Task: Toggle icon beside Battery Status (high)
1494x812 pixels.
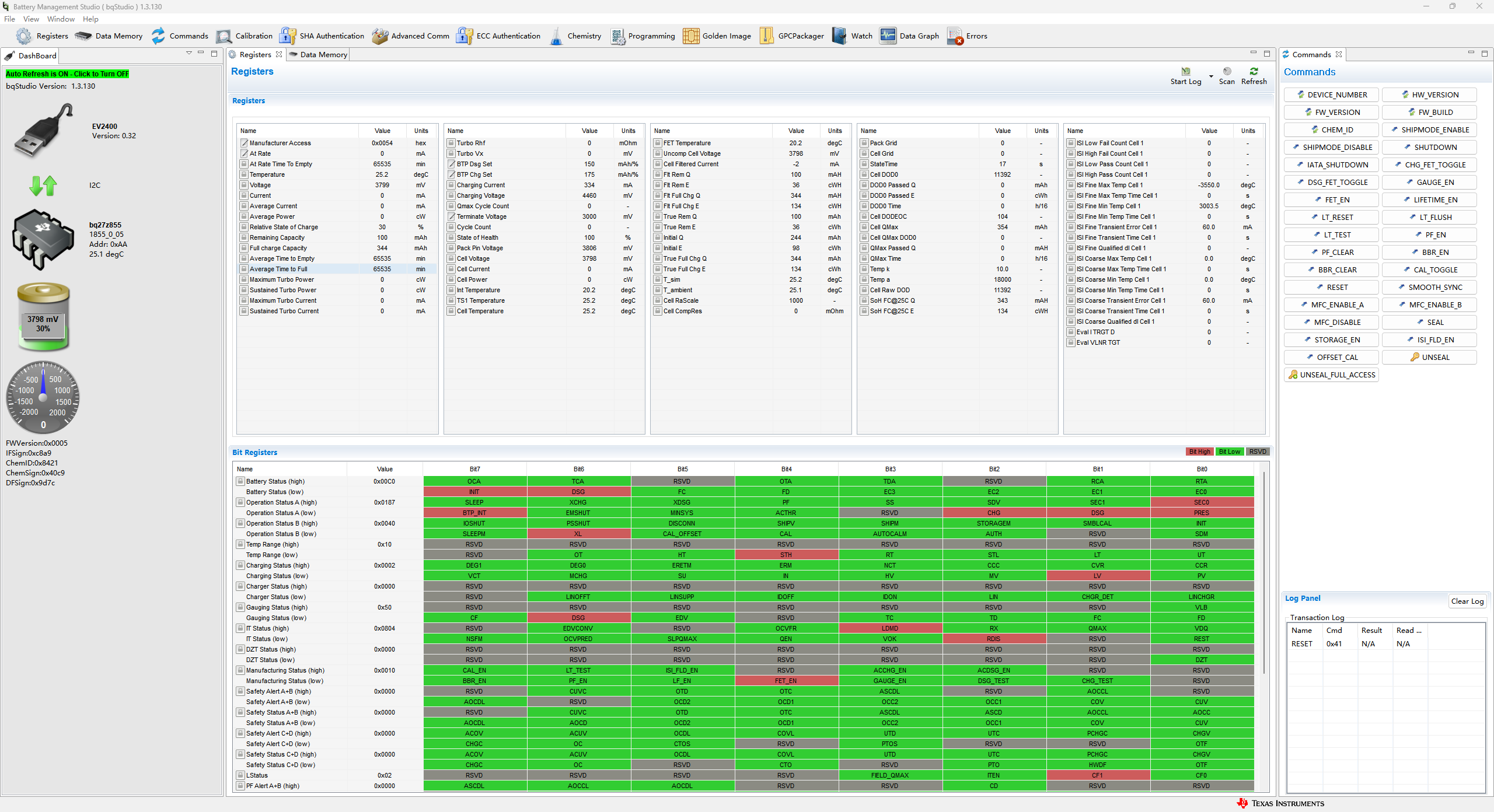Action: tap(240, 481)
